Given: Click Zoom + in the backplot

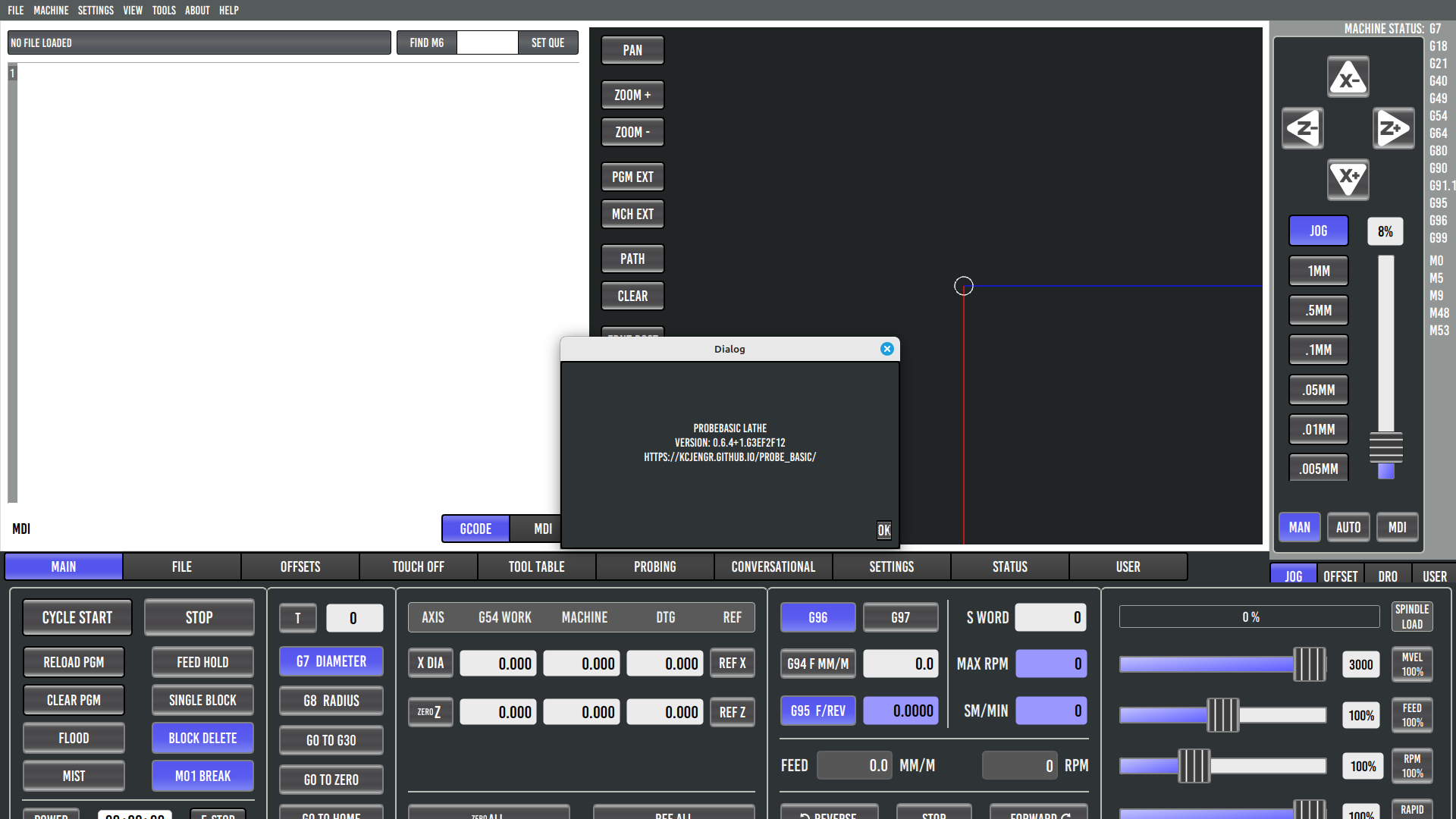Looking at the screenshot, I should coord(632,95).
